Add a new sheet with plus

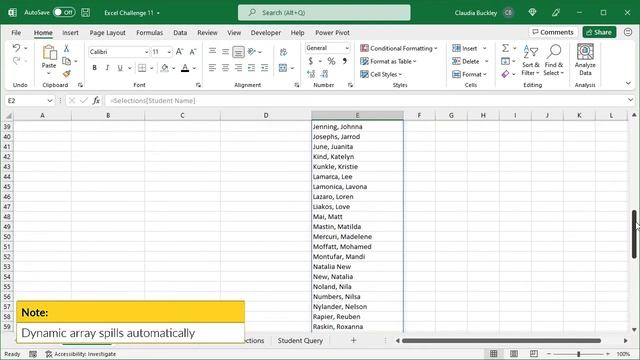(x=353, y=340)
